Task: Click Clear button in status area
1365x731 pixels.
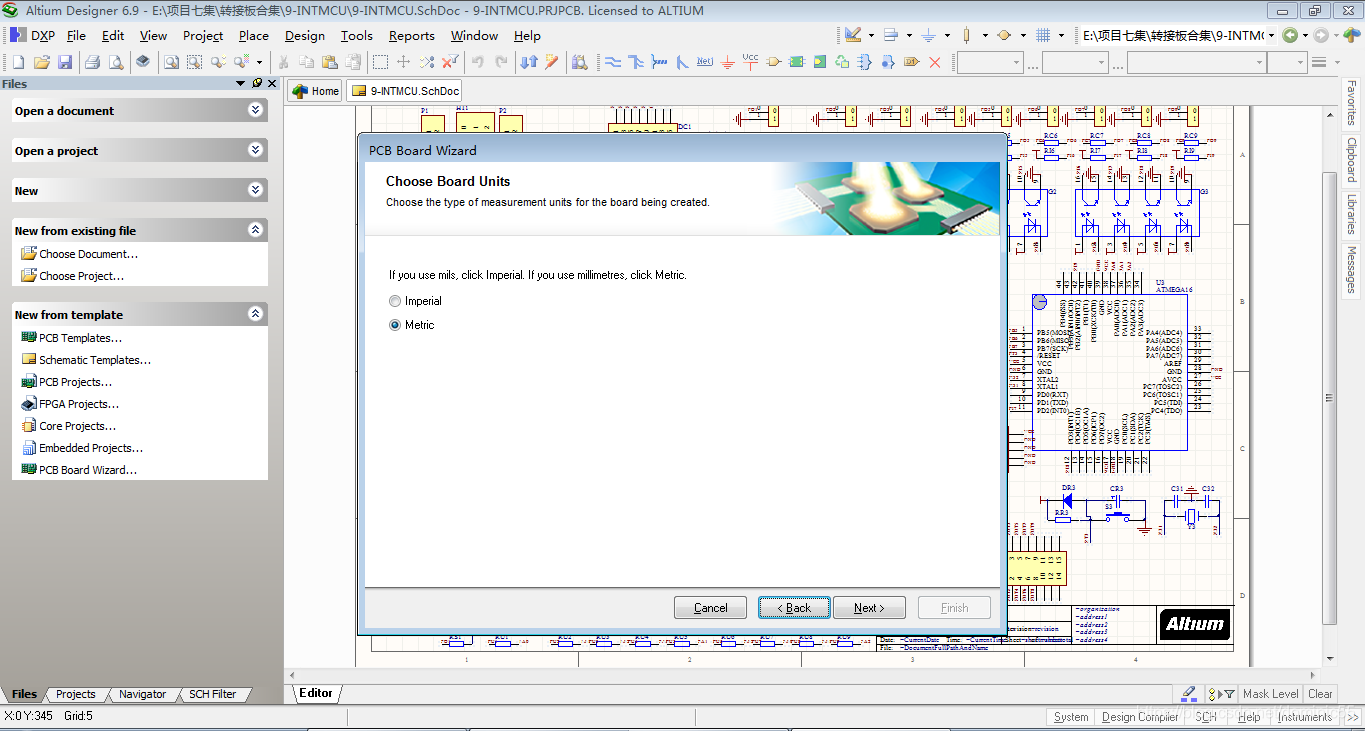Action: click(1320, 694)
